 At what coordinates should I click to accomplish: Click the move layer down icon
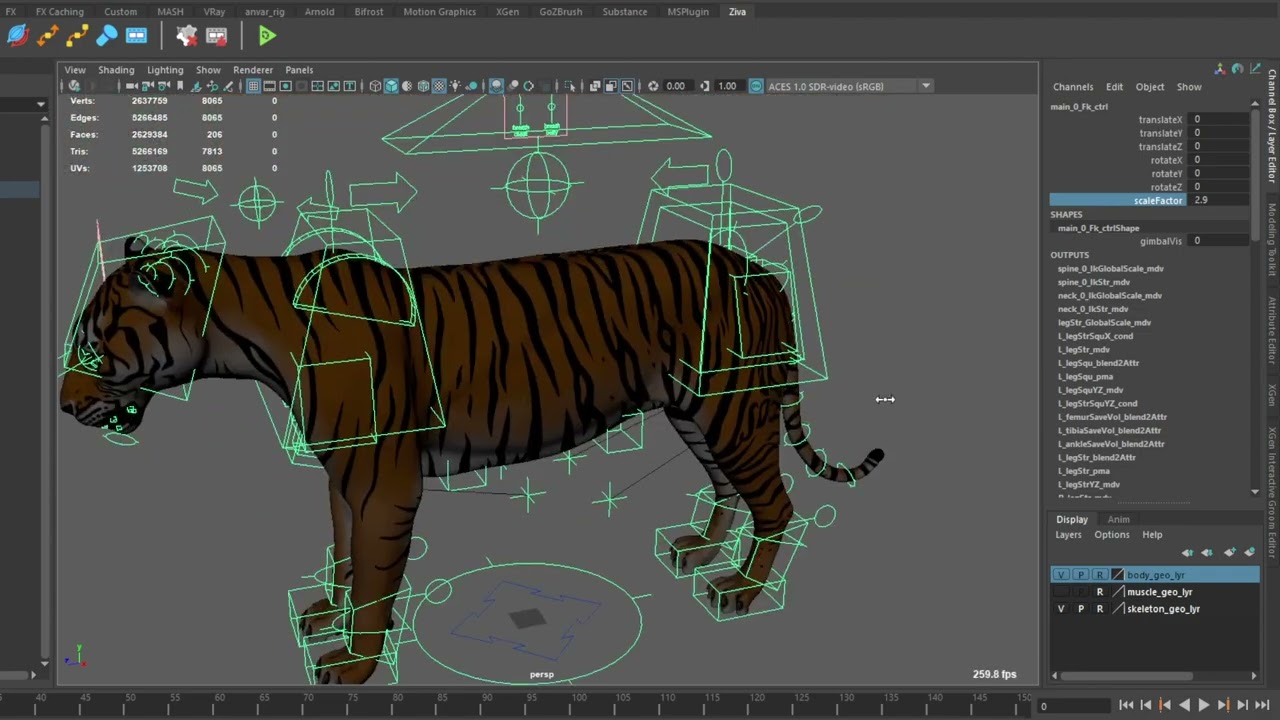click(1207, 553)
